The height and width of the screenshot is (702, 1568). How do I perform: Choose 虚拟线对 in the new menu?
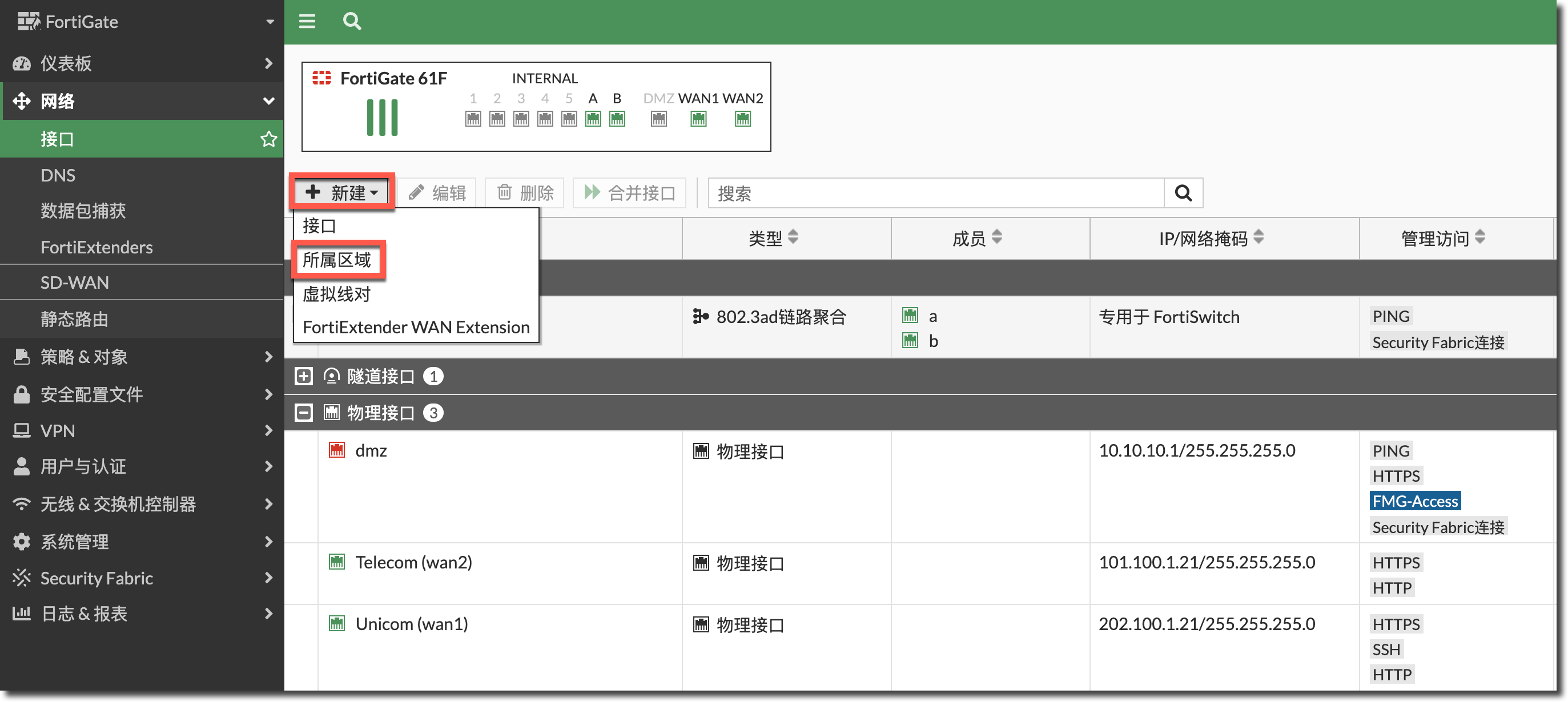pos(336,294)
